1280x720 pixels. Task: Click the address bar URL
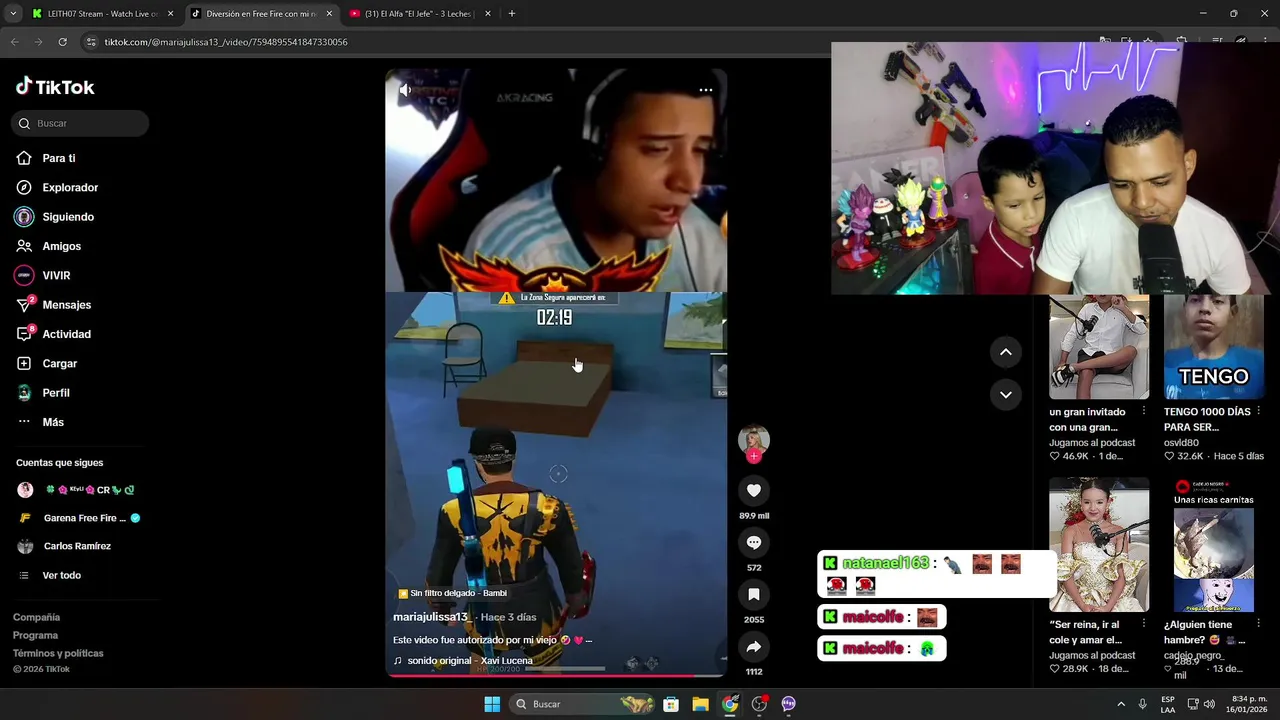click(225, 42)
